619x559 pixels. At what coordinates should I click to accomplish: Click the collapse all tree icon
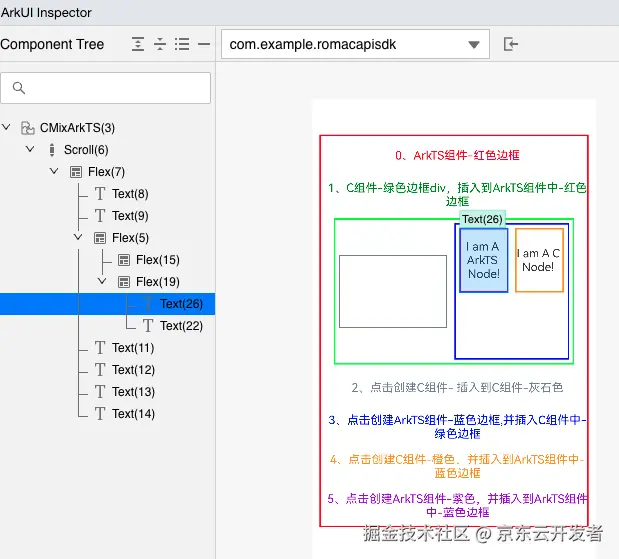coord(160,44)
